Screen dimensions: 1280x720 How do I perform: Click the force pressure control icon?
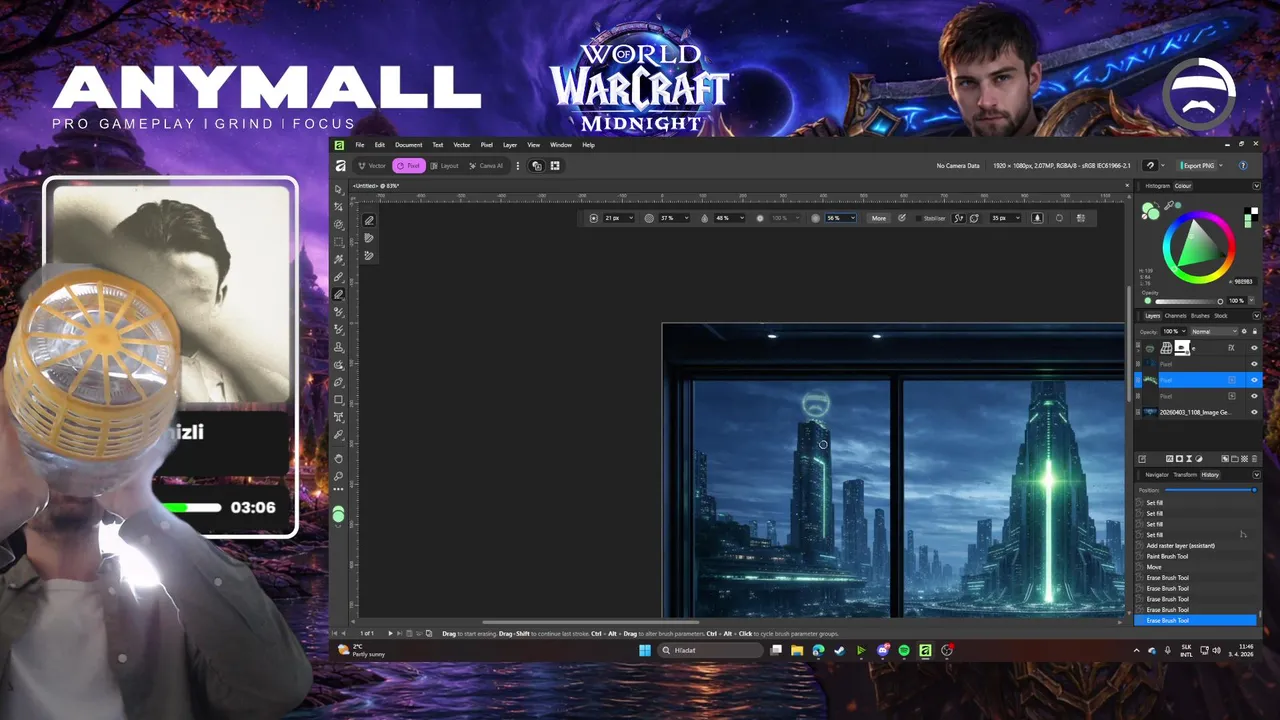(902, 218)
